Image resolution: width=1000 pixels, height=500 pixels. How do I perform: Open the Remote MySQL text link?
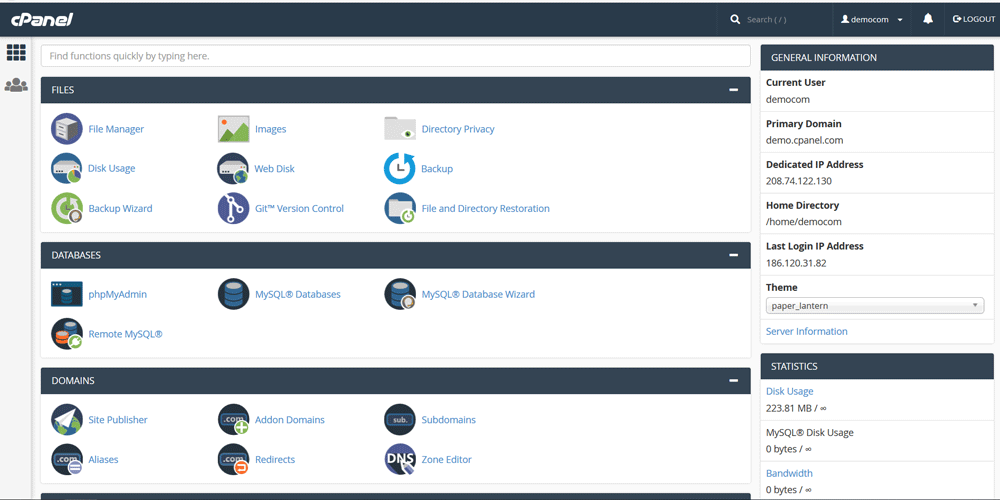click(x=126, y=334)
